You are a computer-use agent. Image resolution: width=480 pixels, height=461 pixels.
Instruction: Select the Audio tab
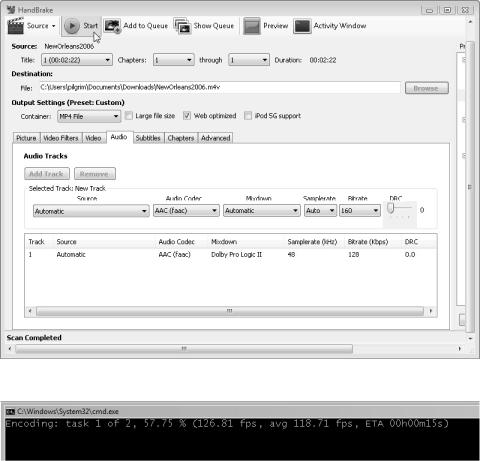119,137
